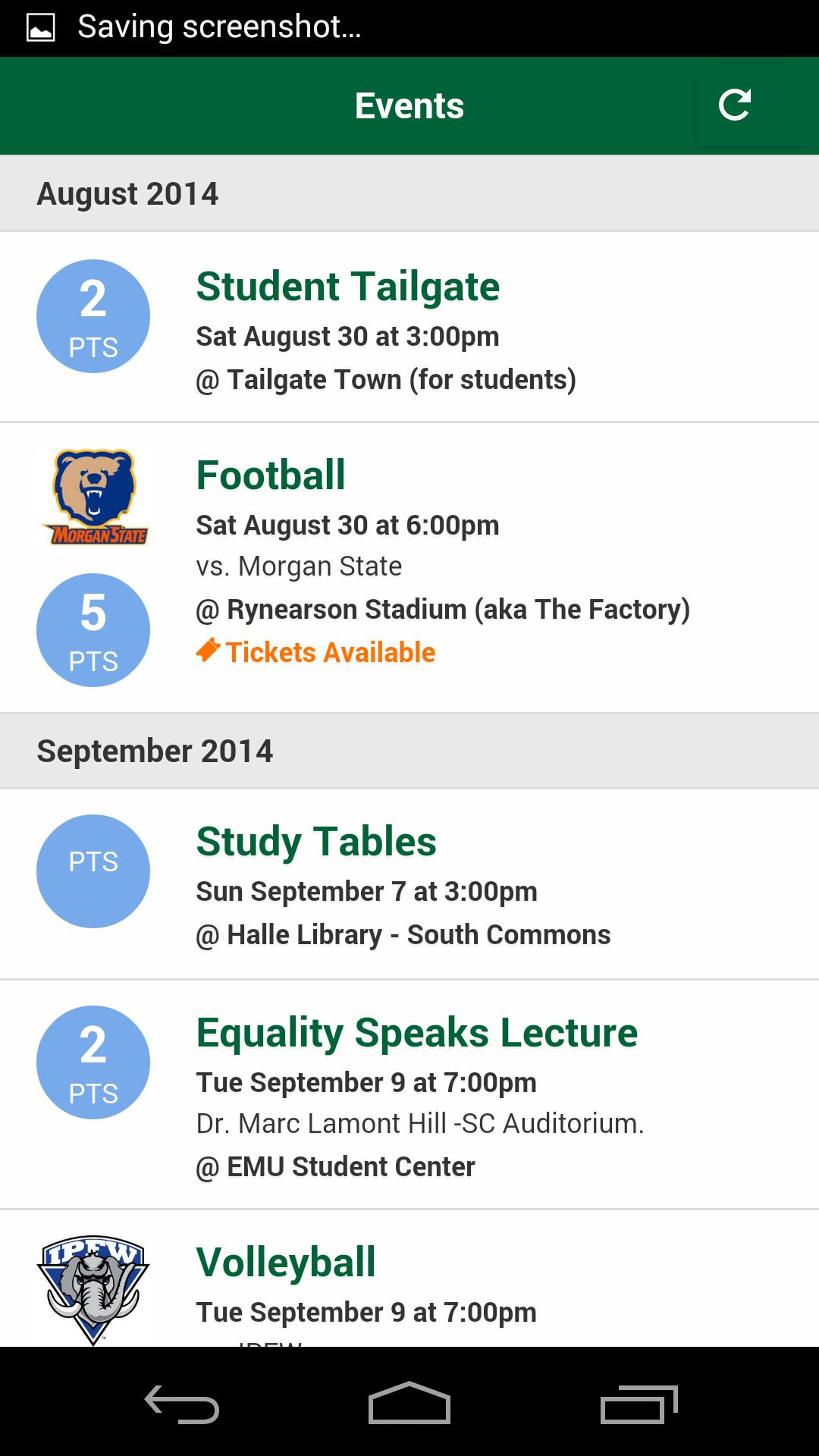Tap the 2 PTS badge for Student Tailgate
The width and height of the screenshot is (819, 1456).
(x=93, y=316)
